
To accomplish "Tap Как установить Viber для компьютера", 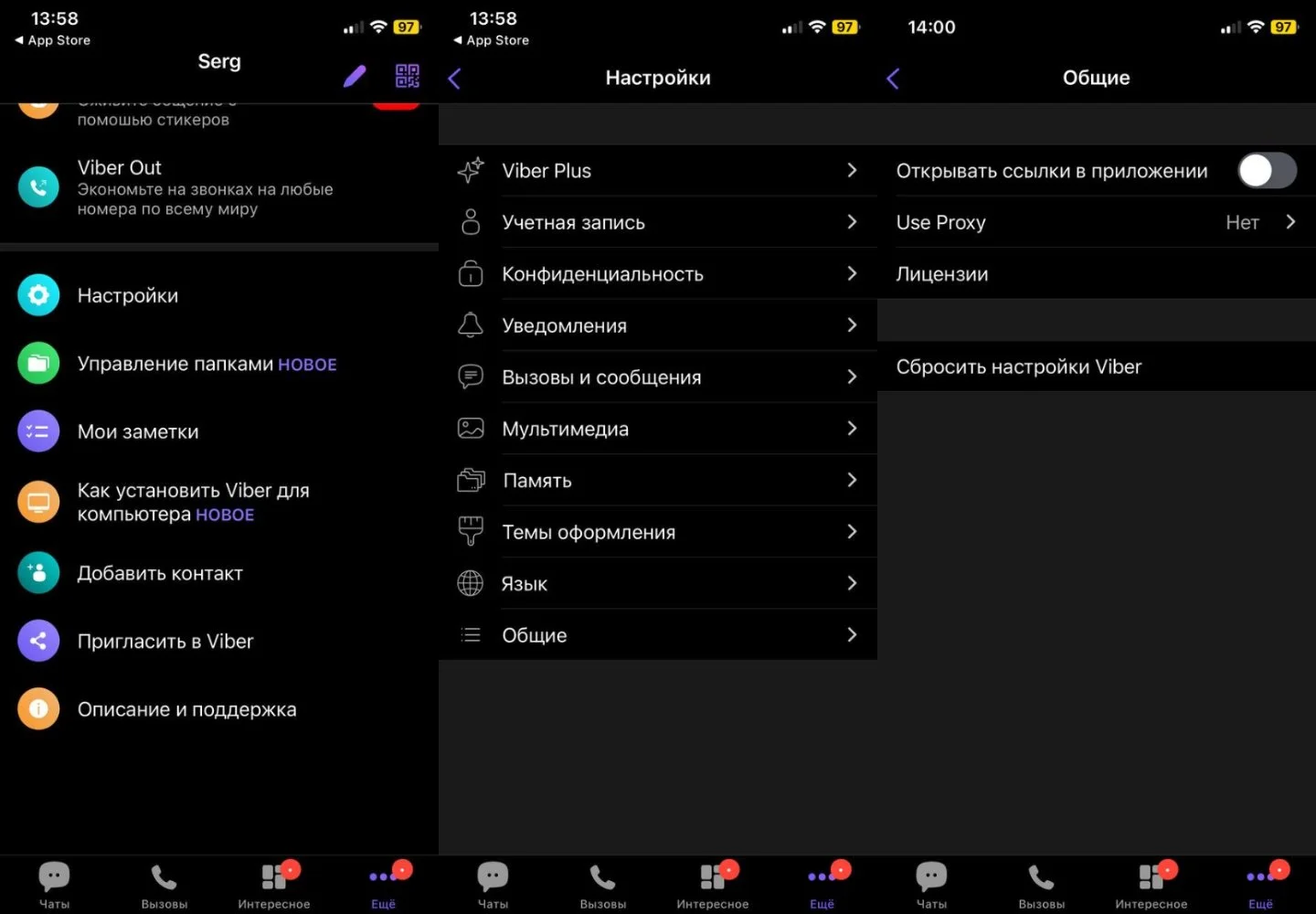I will (193, 502).
